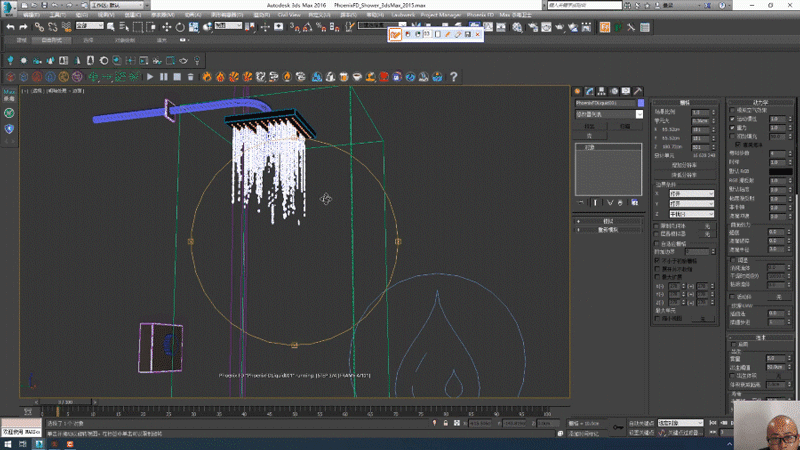Click the orange pencil in floating toolbar
800x450 pixels.
coord(447,35)
